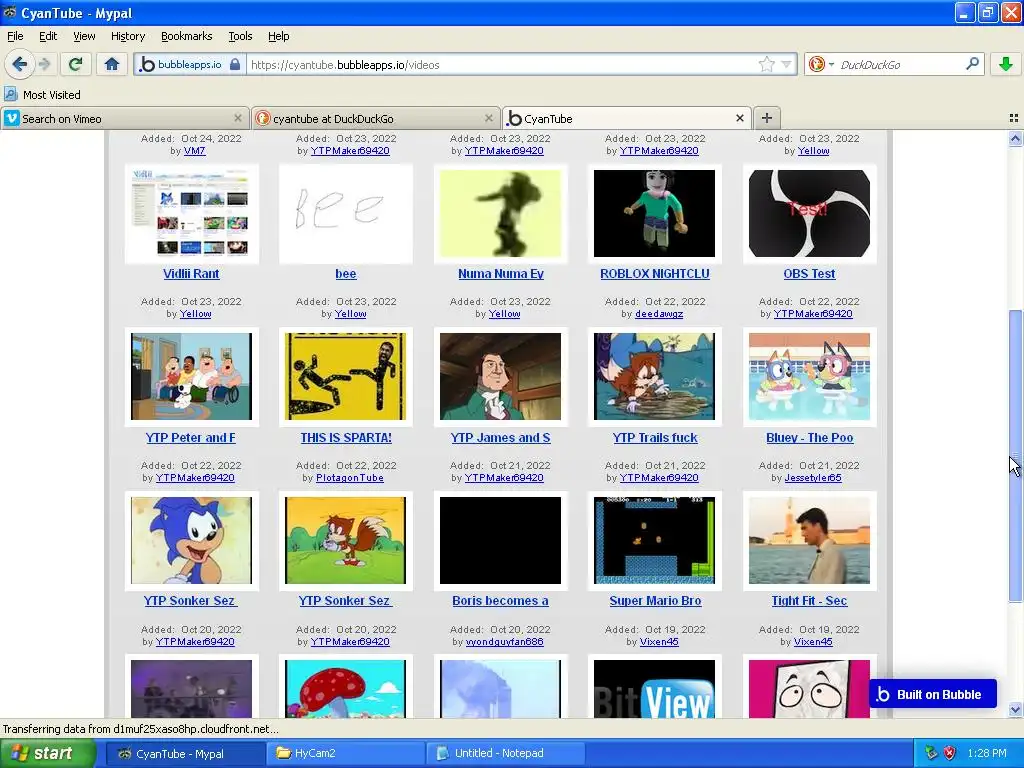Screen dimensions: 1024x768
Task: Click the Sonic cartoon thumbnail
Action: pos(191,540)
